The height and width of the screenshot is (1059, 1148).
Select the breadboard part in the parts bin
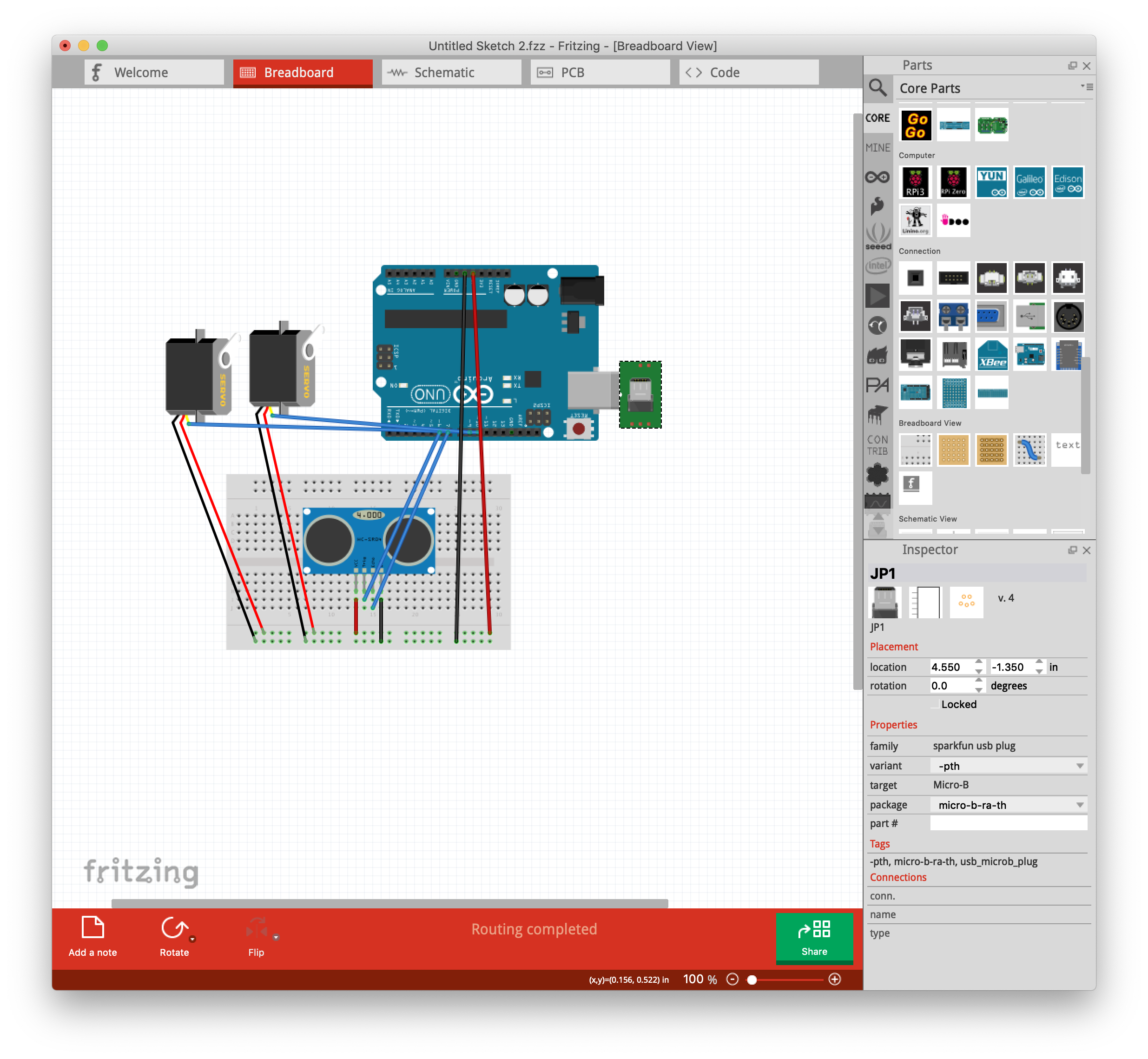pyautogui.click(x=916, y=450)
